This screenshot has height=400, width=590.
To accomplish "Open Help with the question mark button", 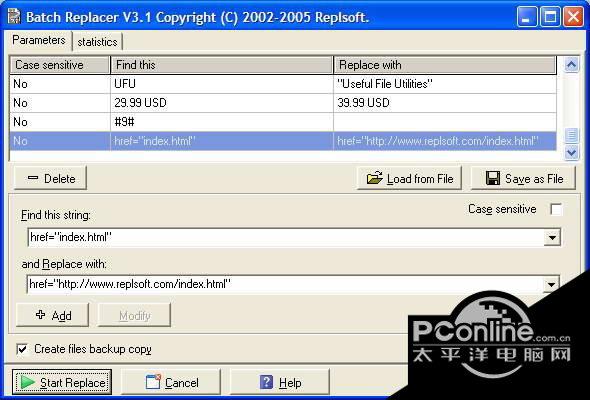I will 280,382.
